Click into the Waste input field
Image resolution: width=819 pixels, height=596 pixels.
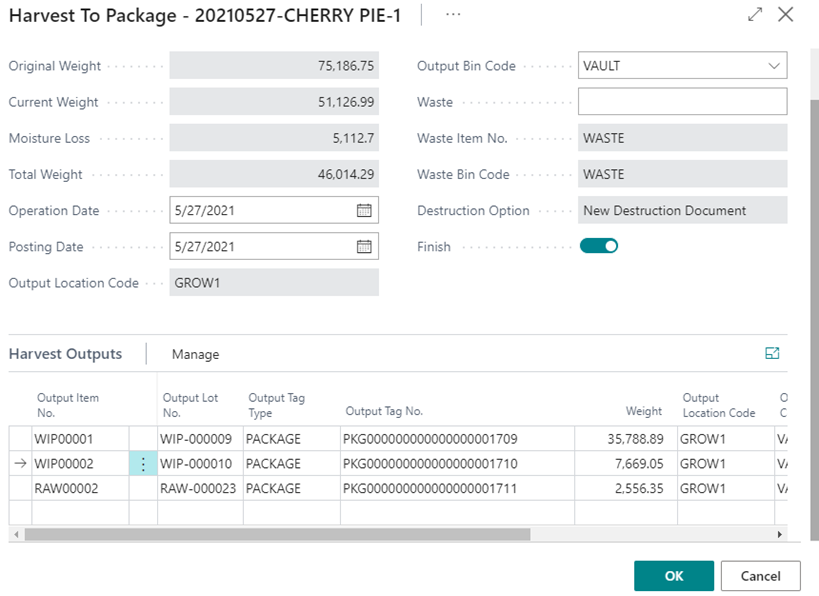682,102
